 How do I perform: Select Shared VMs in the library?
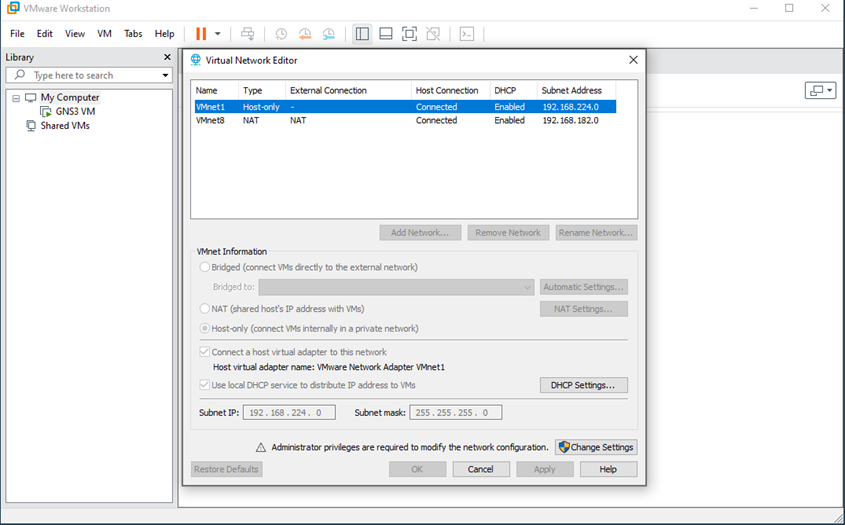(x=65, y=126)
